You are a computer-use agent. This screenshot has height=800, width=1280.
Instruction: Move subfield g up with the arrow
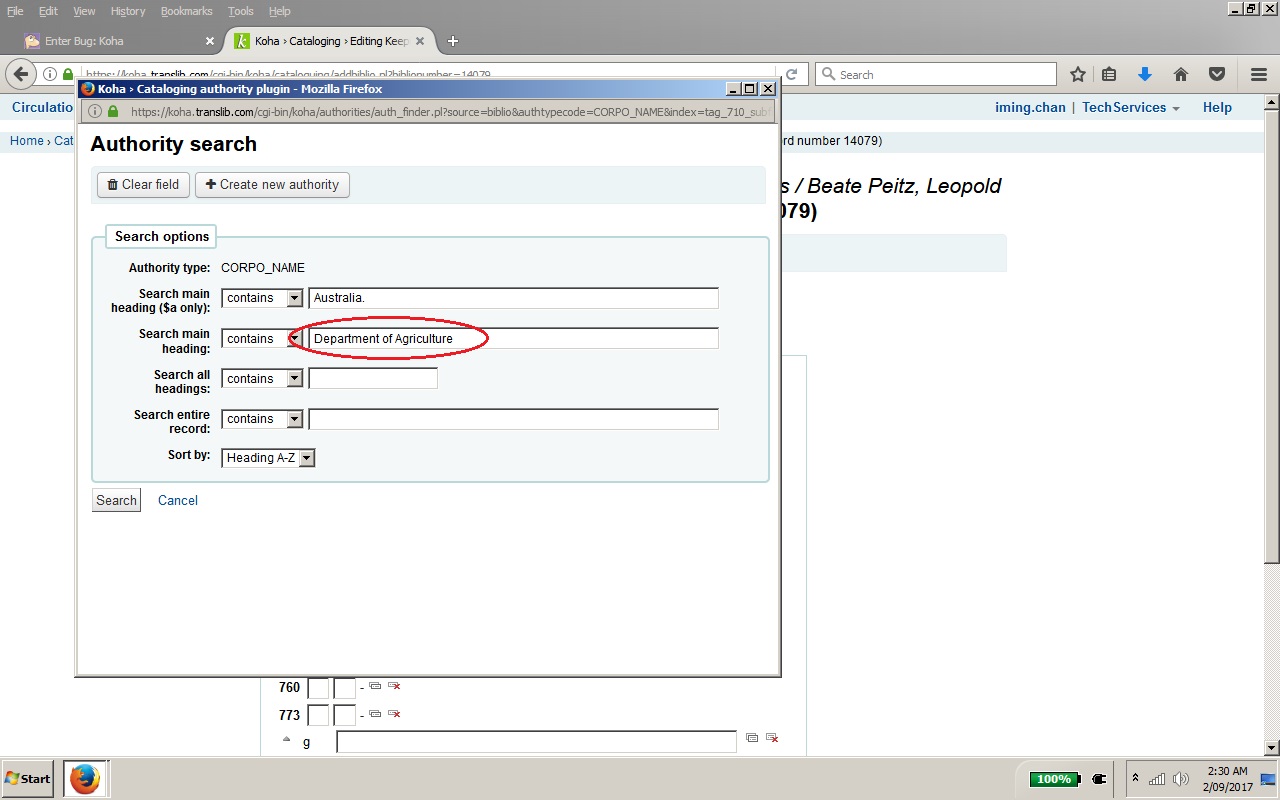(287, 740)
